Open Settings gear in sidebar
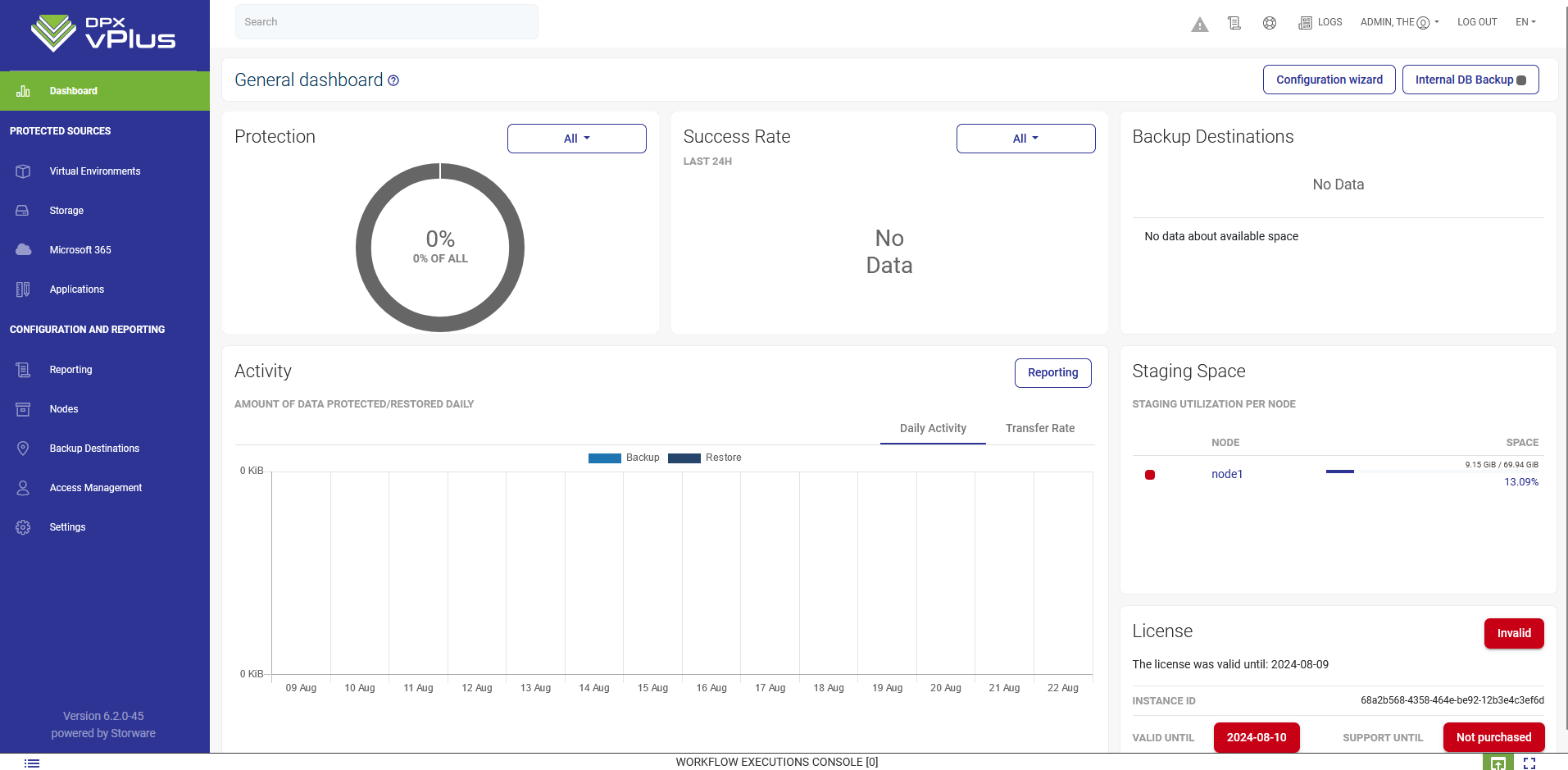Viewport: 1568px width, 770px height. pyautogui.click(x=67, y=527)
